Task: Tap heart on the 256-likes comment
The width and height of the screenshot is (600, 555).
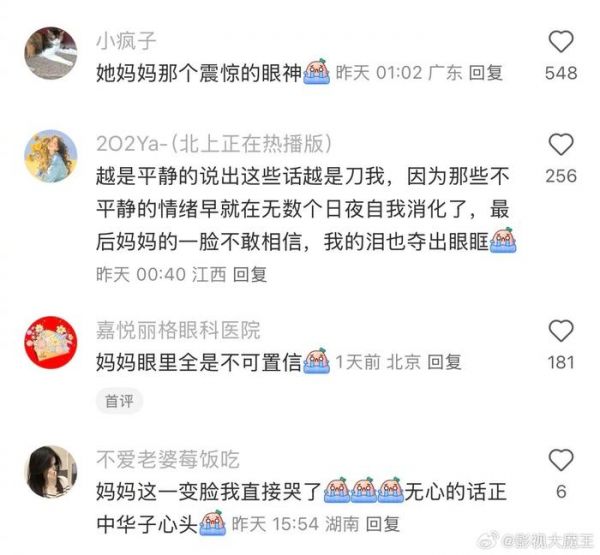Action: point(561,144)
